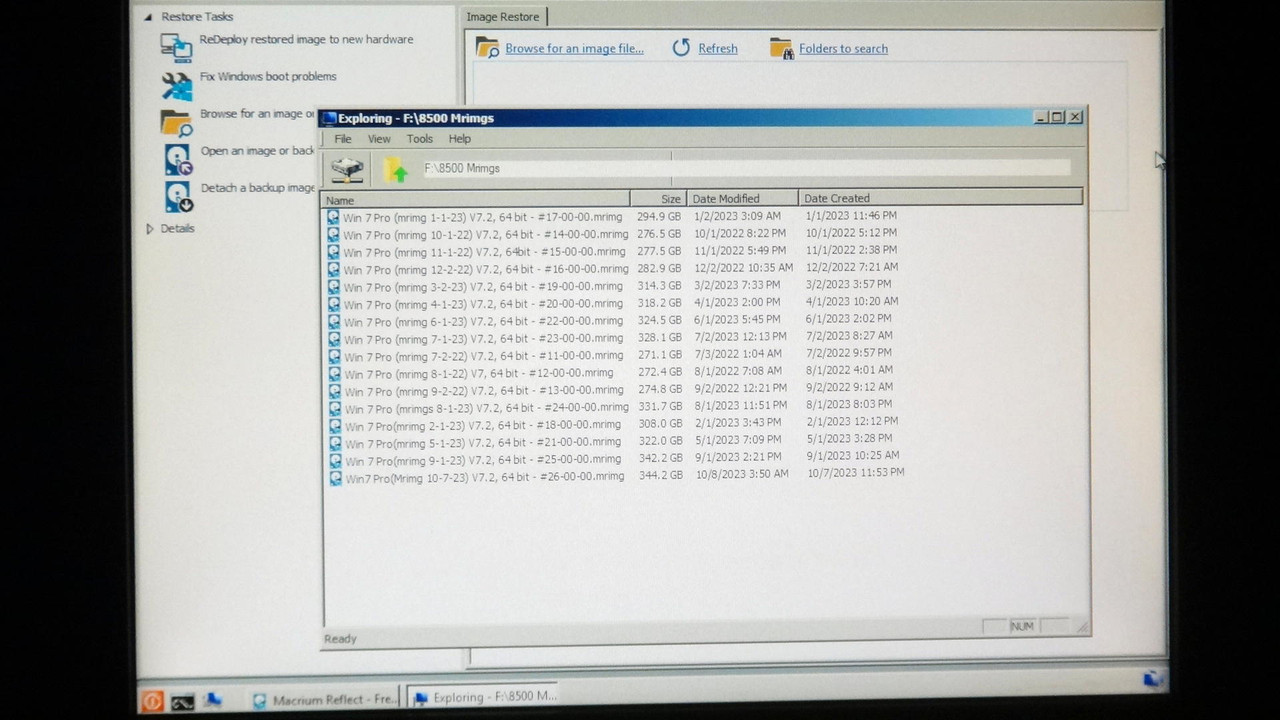Click the drive icon in Explorer toolbar
Screen dimensions: 1280x720
(347, 168)
